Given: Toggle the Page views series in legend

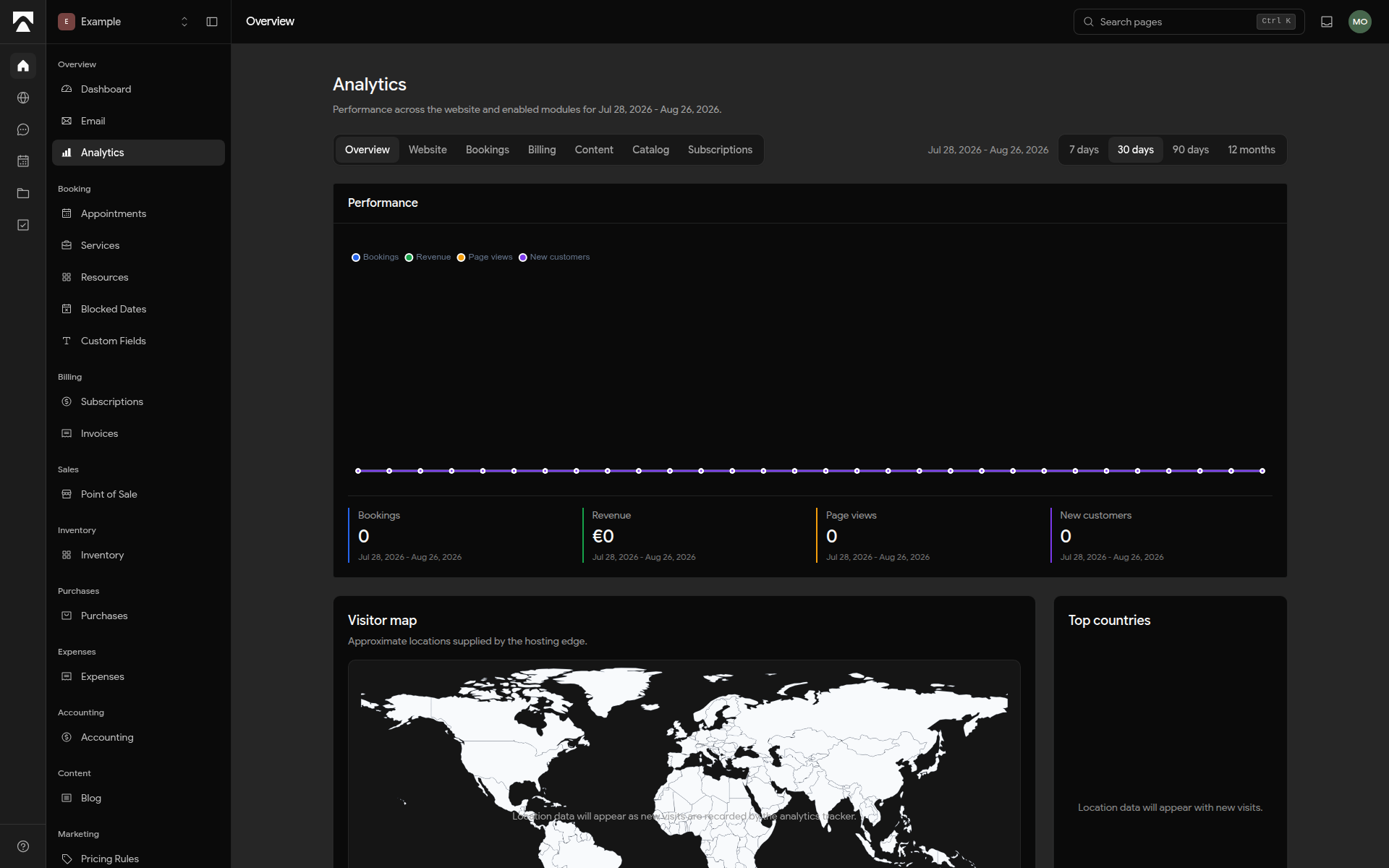Looking at the screenshot, I should click(x=484, y=257).
